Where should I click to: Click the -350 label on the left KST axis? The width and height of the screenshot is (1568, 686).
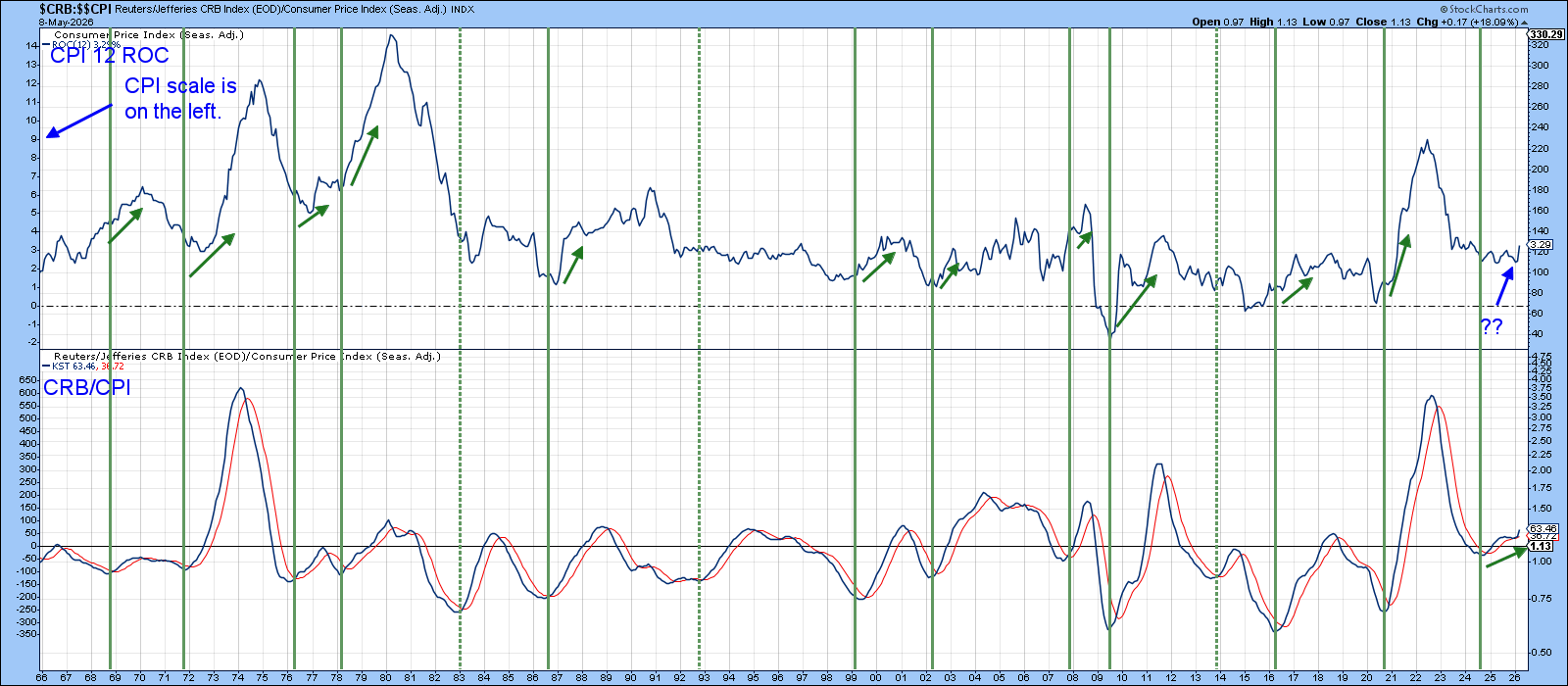tap(26, 635)
